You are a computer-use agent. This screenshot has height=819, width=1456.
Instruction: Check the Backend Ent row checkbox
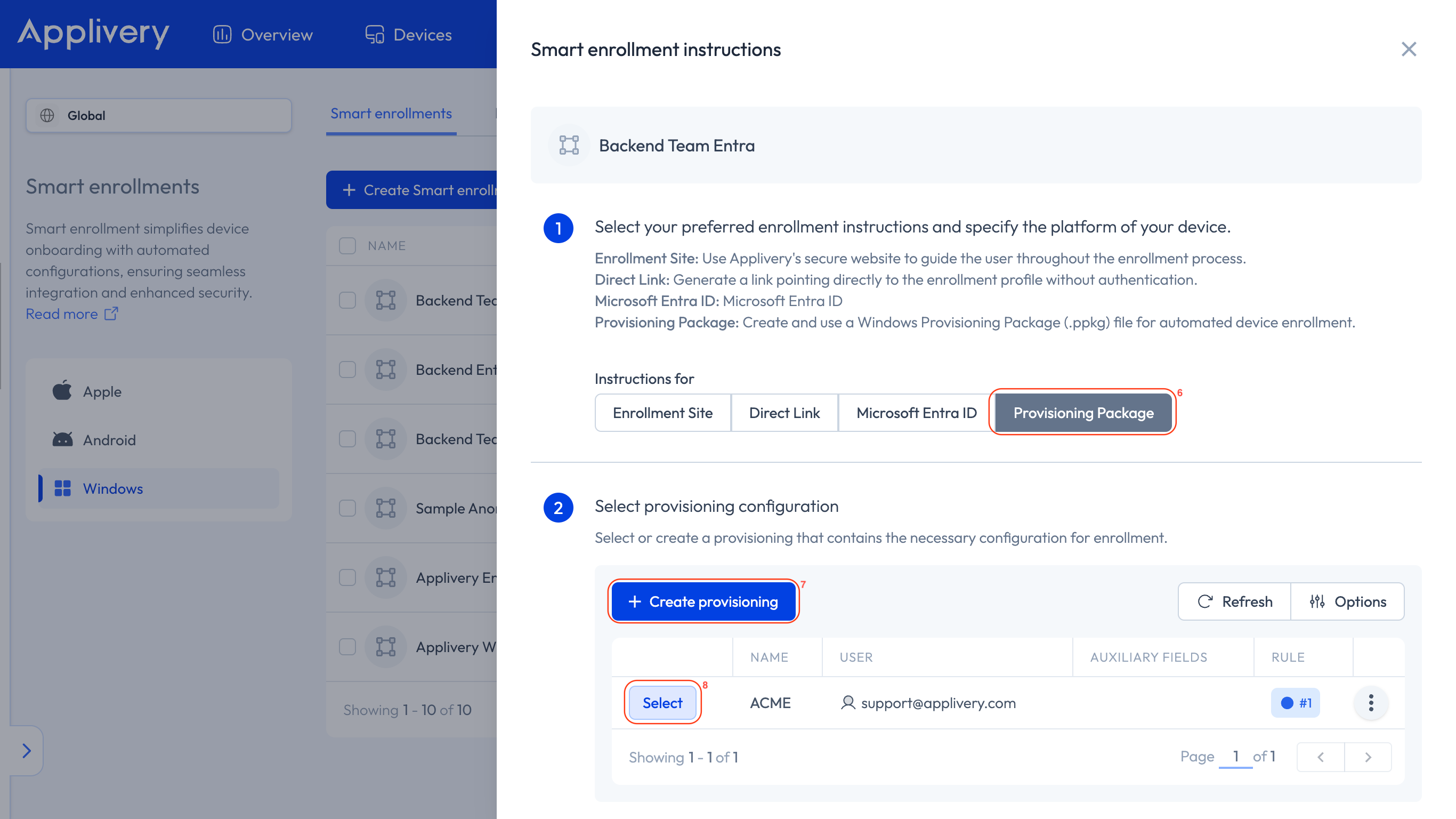click(347, 370)
